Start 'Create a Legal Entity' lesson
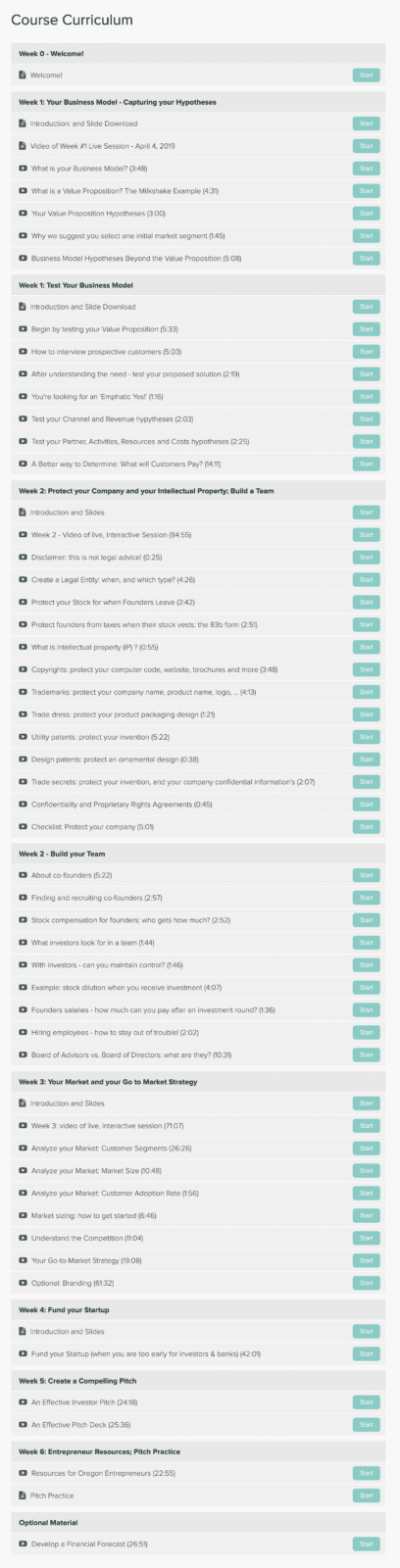This screenshot has height=1568, width=400. (366, 580)
